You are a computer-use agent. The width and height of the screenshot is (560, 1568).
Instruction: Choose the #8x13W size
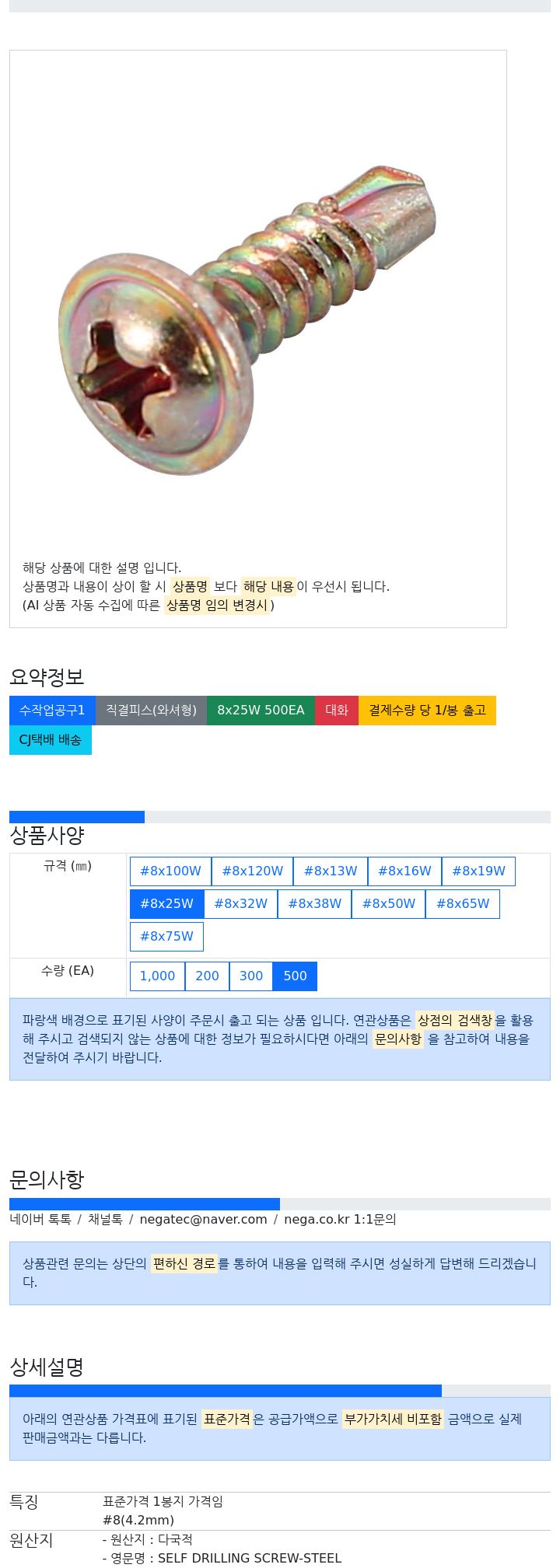point(330,871)
